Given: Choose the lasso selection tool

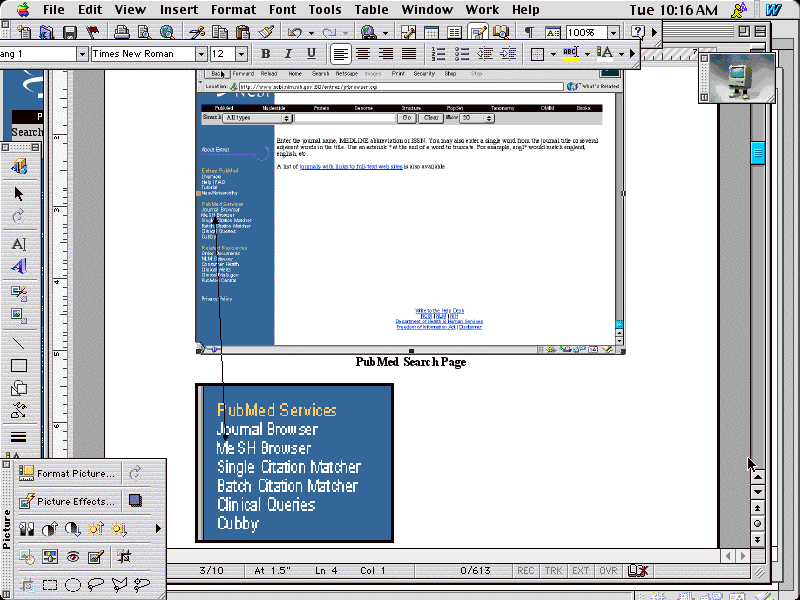Looking at the screenshot, I should click(96, 585).
